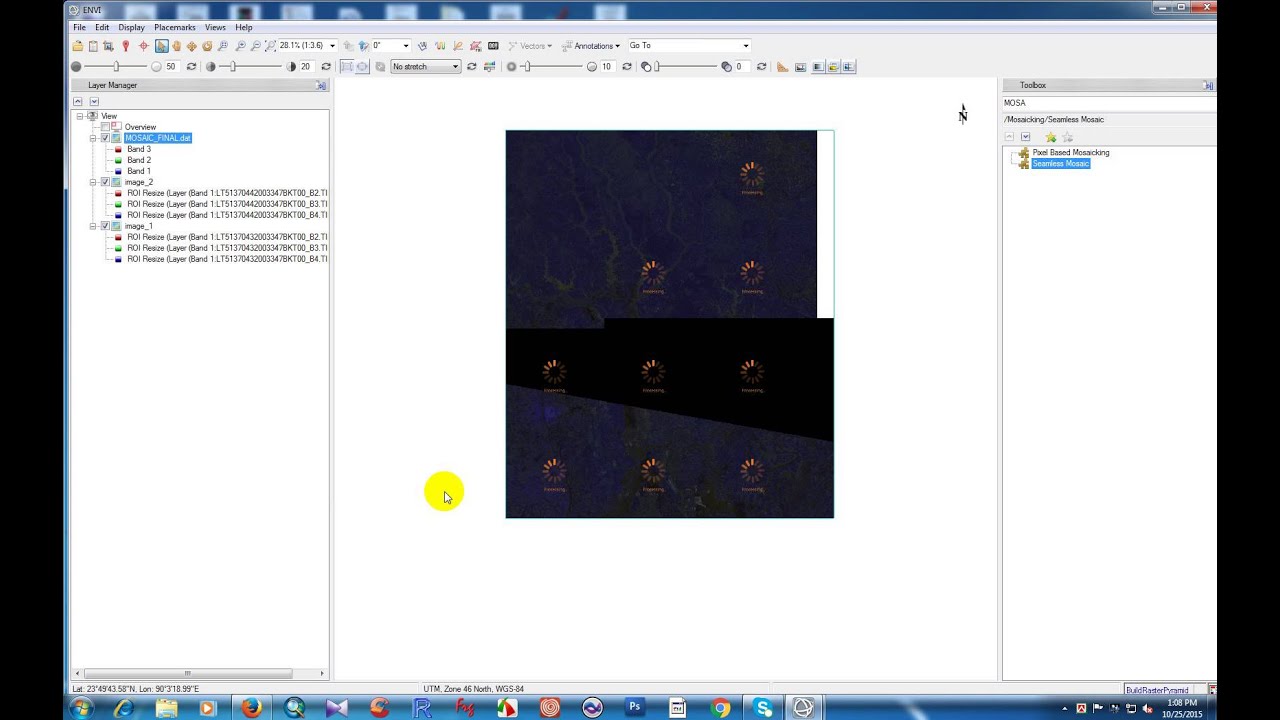Select the Fly navigation tool
Viewport: 1280px width, 720px height.
[191, 46]
